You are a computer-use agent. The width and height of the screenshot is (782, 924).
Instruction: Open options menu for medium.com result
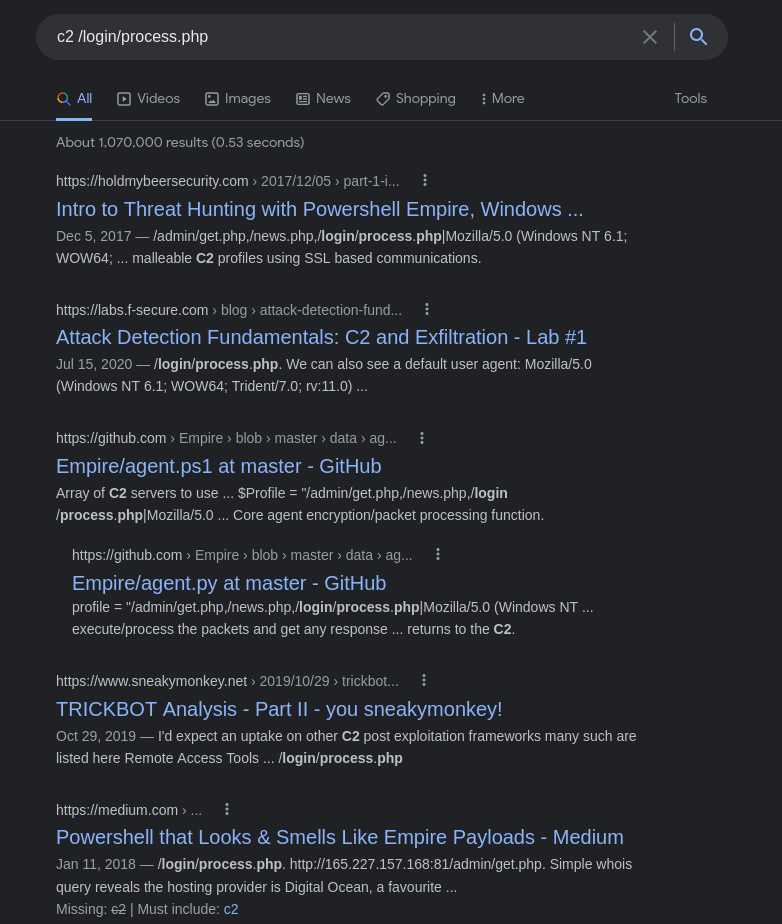pyautogui.click(x=227, y=809)
